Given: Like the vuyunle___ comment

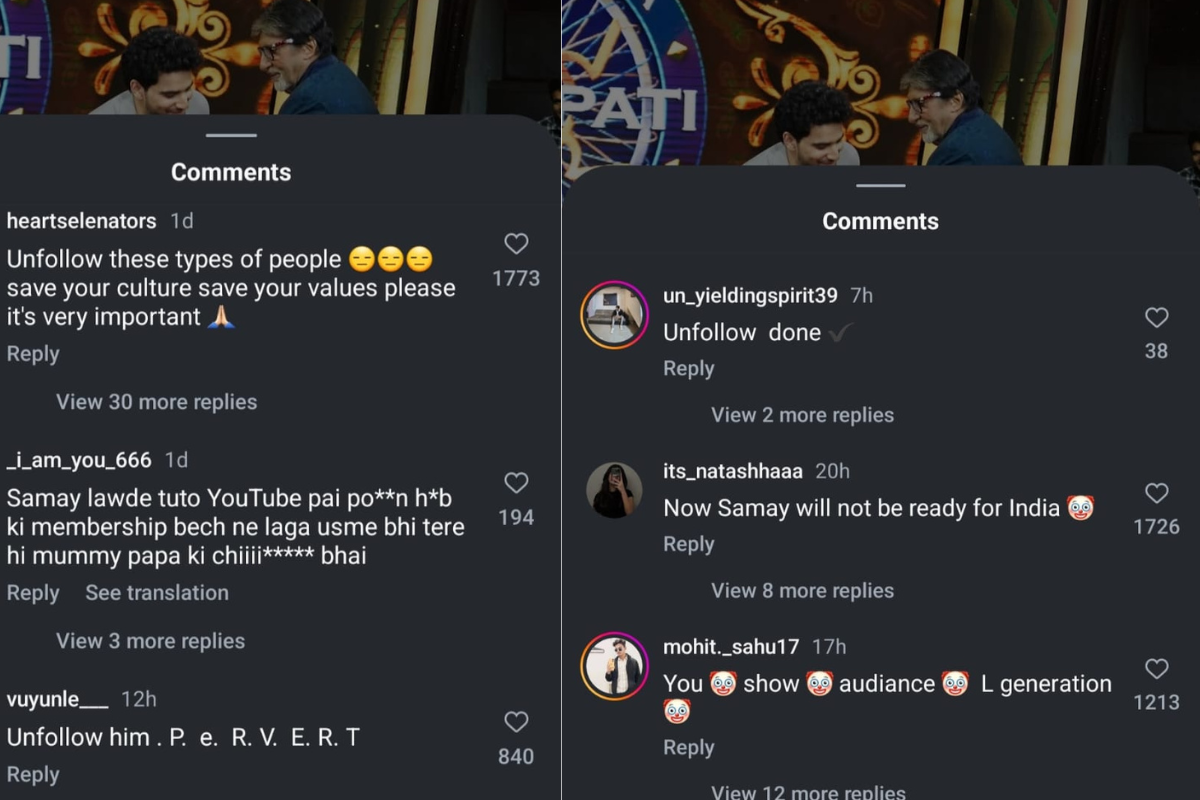Looking at the screenshot, I should click(516, 722).
